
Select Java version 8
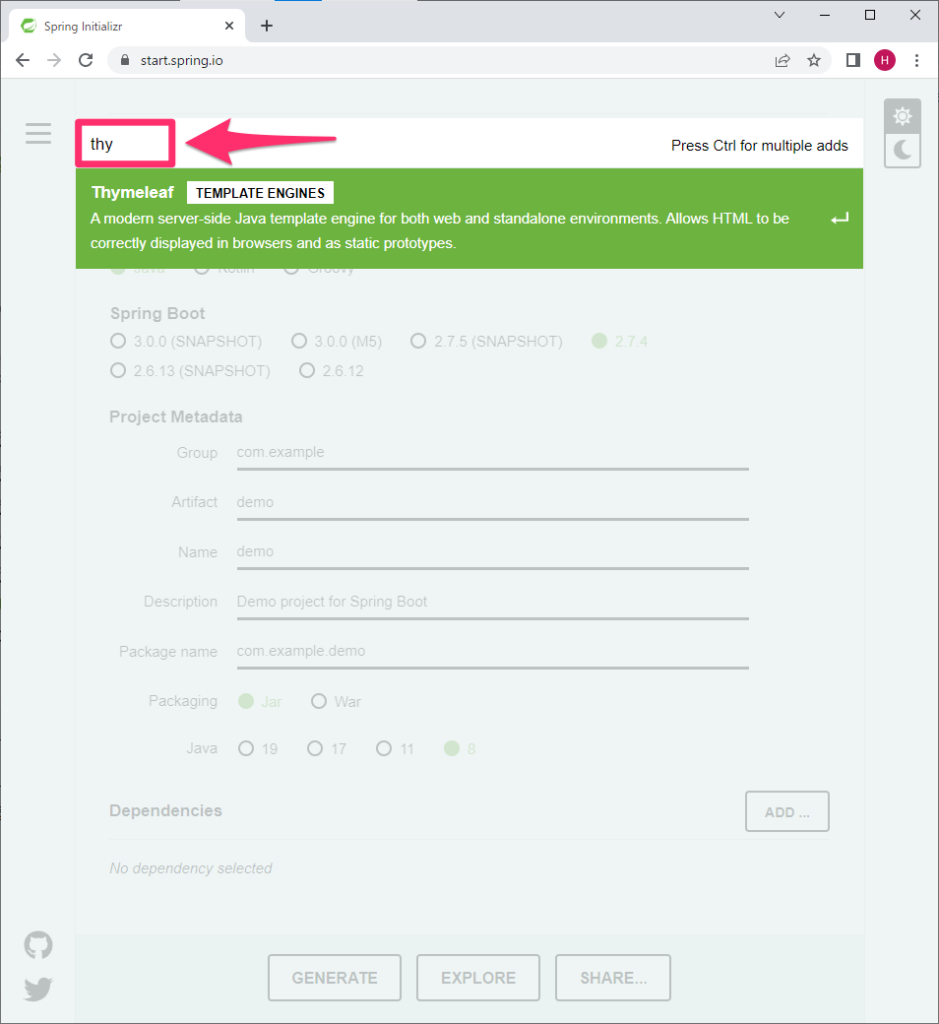click(x=460, y=748)
